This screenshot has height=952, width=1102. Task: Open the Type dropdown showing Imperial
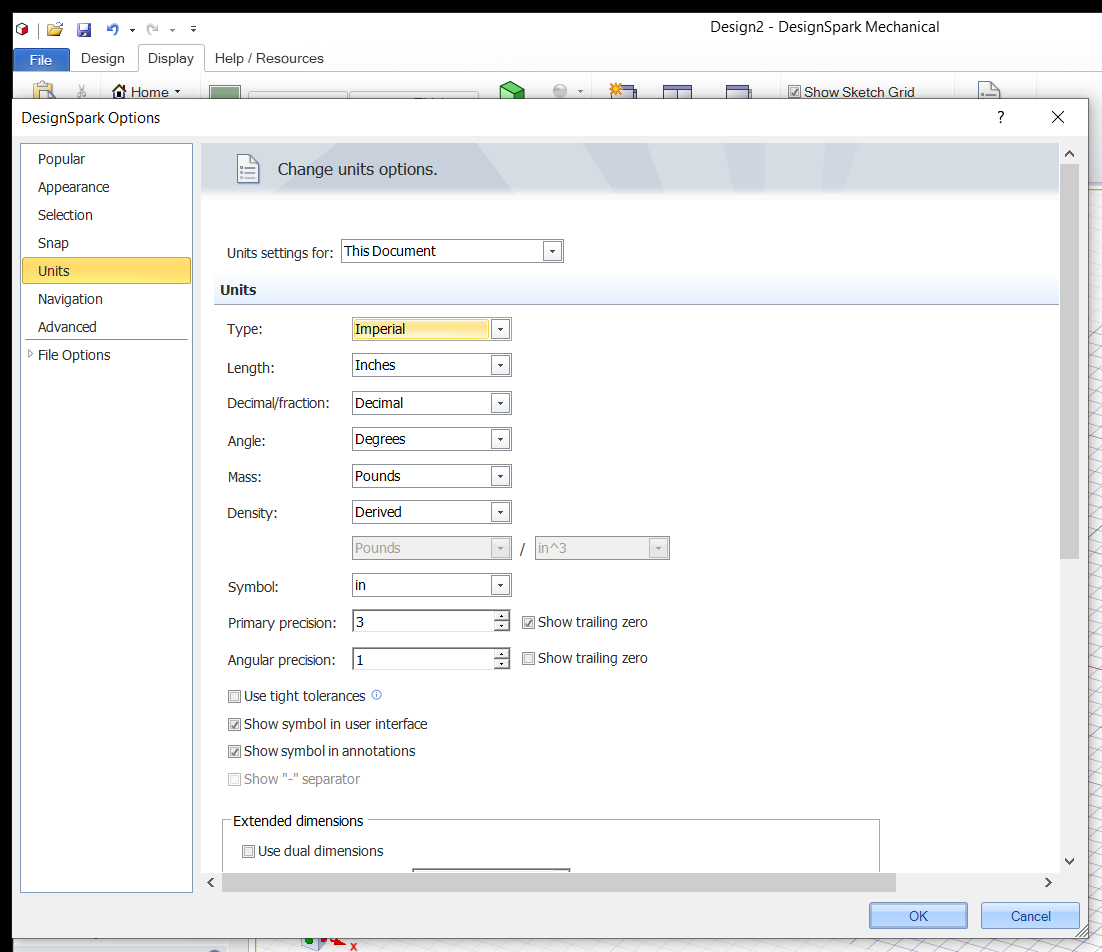tap(501, 329)
